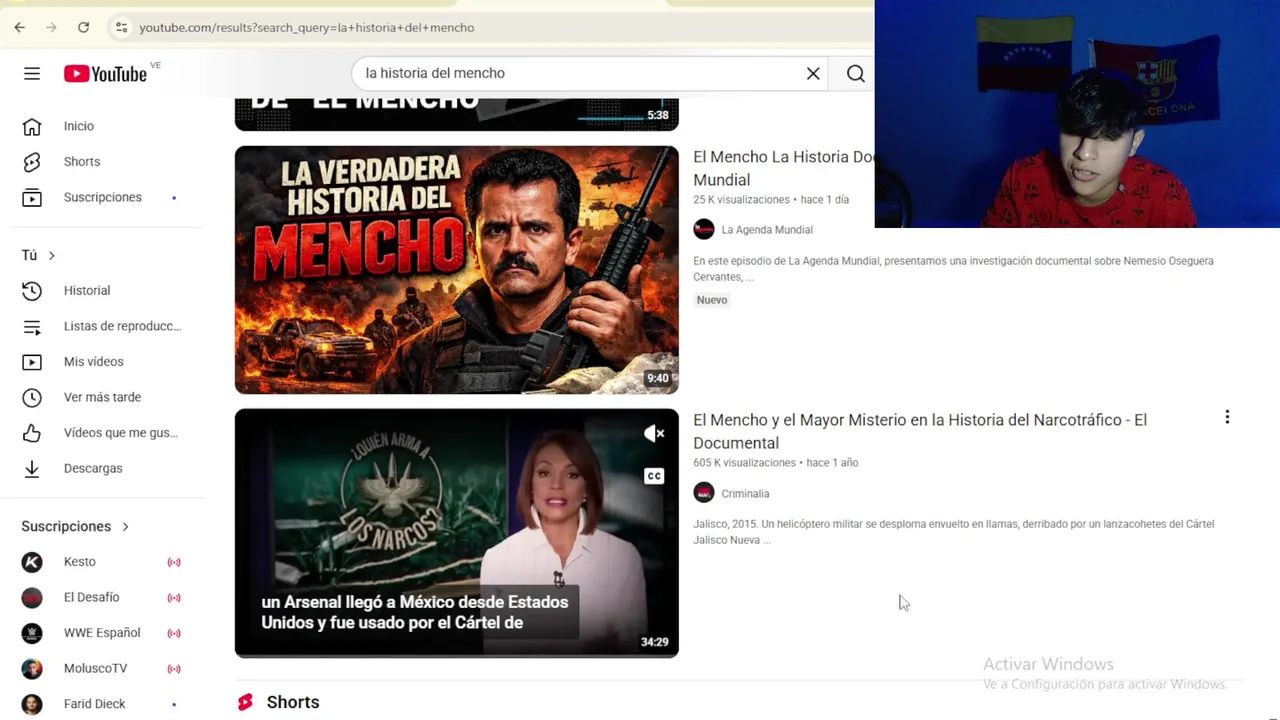The image size is (1280, 720).
Task: Toggle subtitles with the CC icon on preview
Action: pos(654,476)
